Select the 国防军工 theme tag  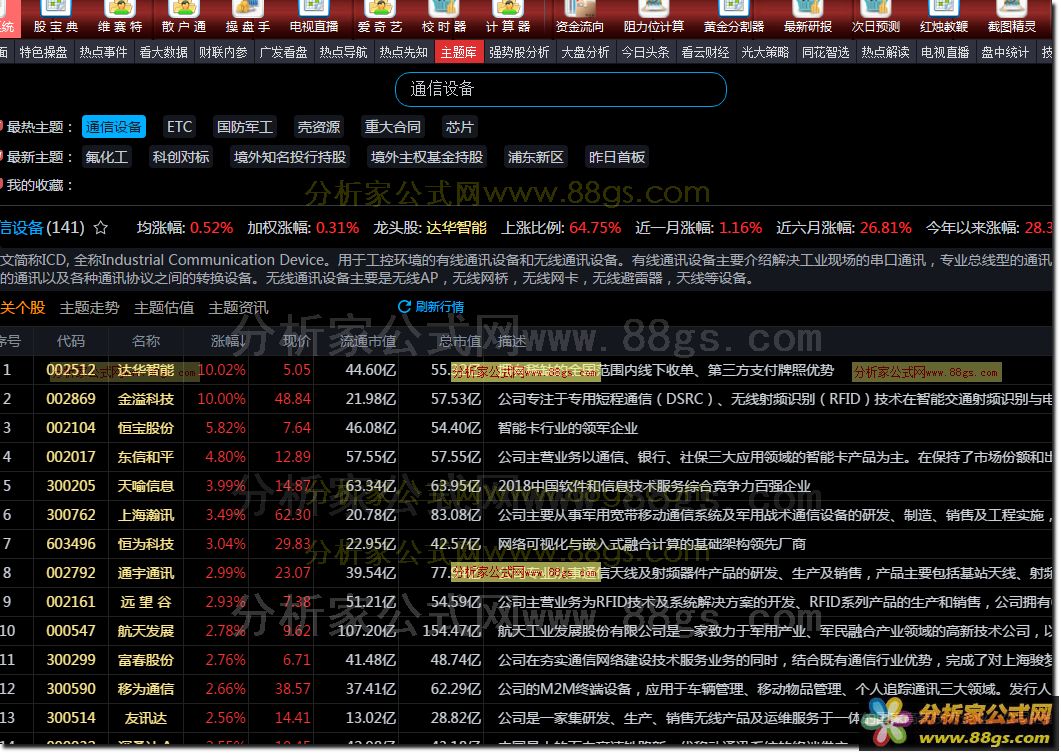click(245, 127)
